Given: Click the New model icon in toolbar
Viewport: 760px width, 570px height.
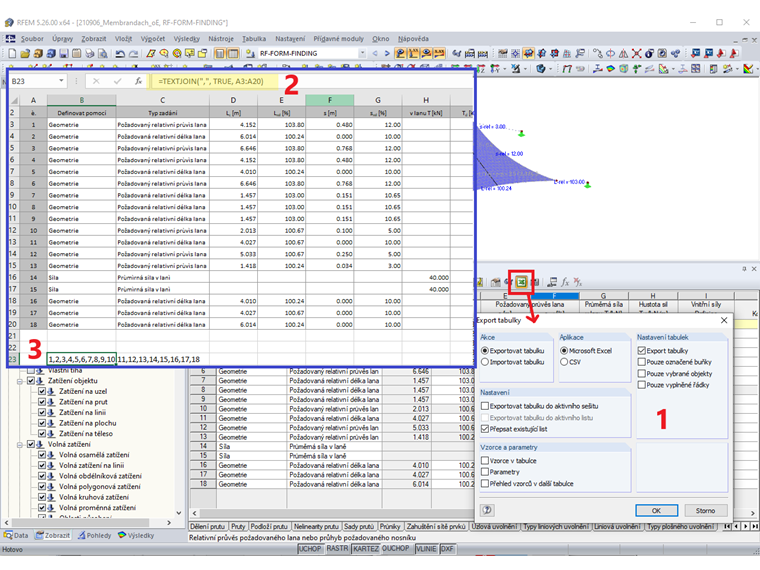Looking at the screenshot, I should (x=12, y=53).
